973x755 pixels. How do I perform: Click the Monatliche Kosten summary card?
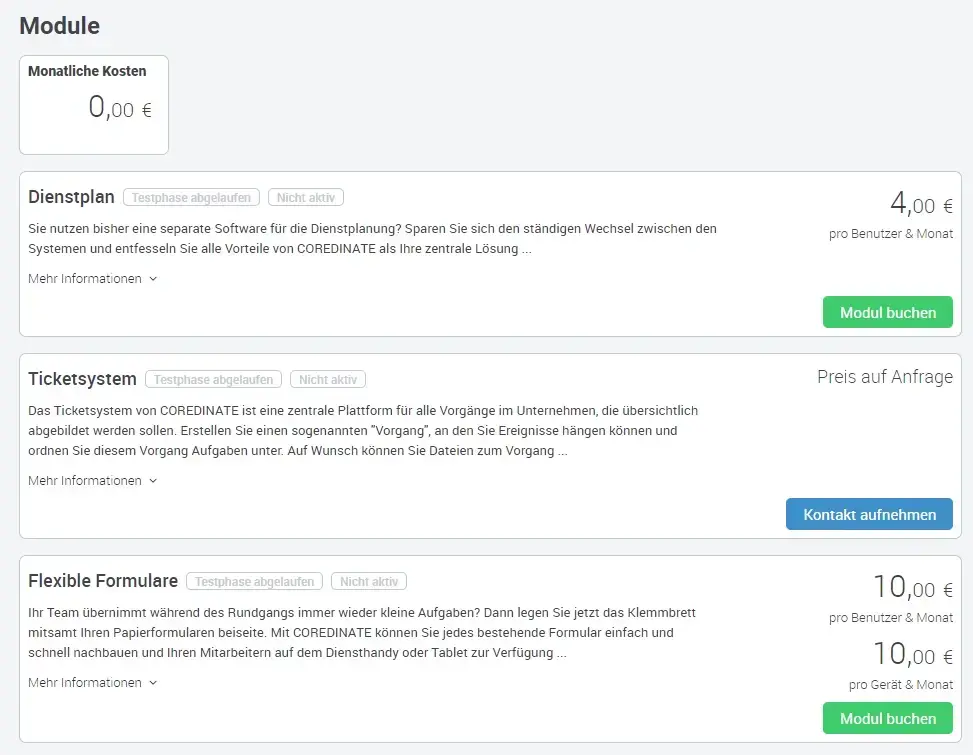point(94,105)
